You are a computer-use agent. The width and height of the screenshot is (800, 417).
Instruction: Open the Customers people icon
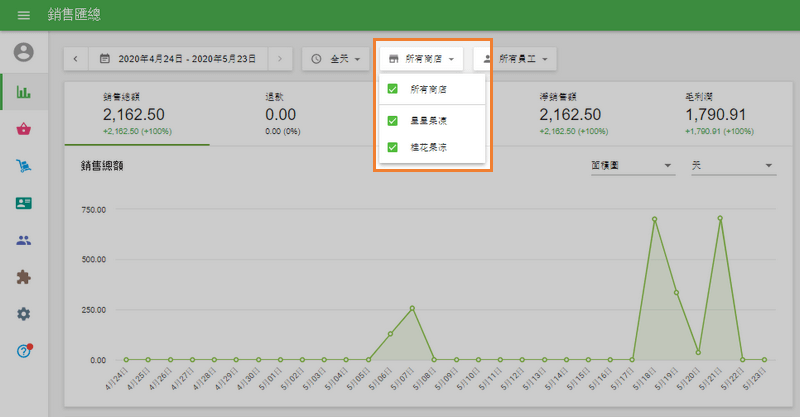[x=24, y=240]
